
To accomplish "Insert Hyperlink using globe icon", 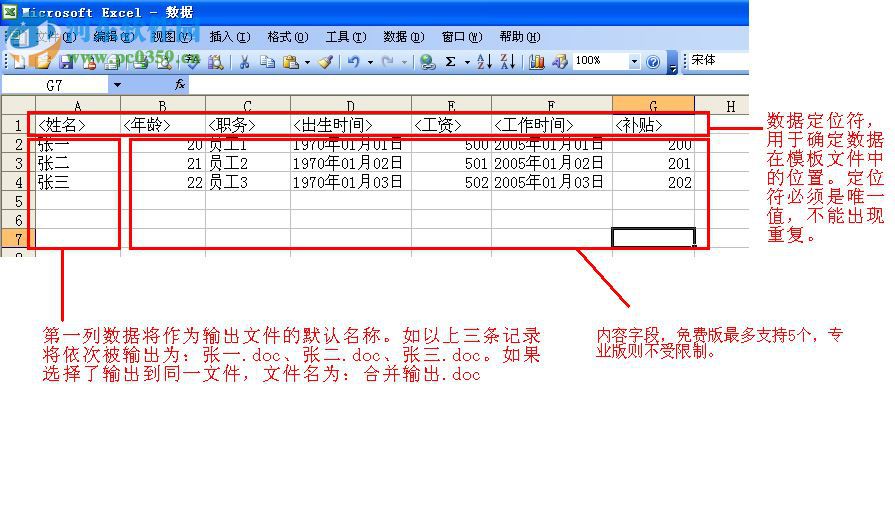I will pyautogui.click(x=427, y=61).
